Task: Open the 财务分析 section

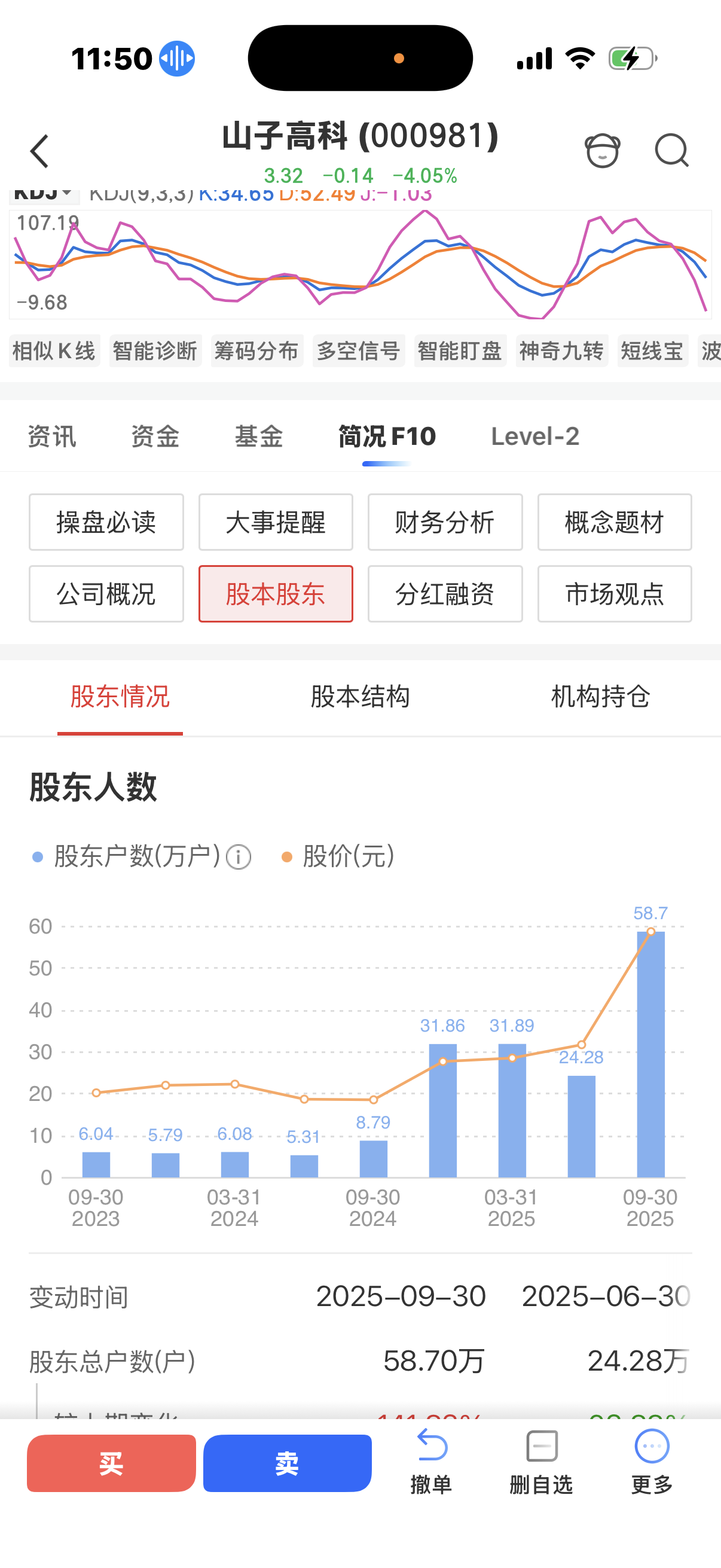Action: [445, 522]
